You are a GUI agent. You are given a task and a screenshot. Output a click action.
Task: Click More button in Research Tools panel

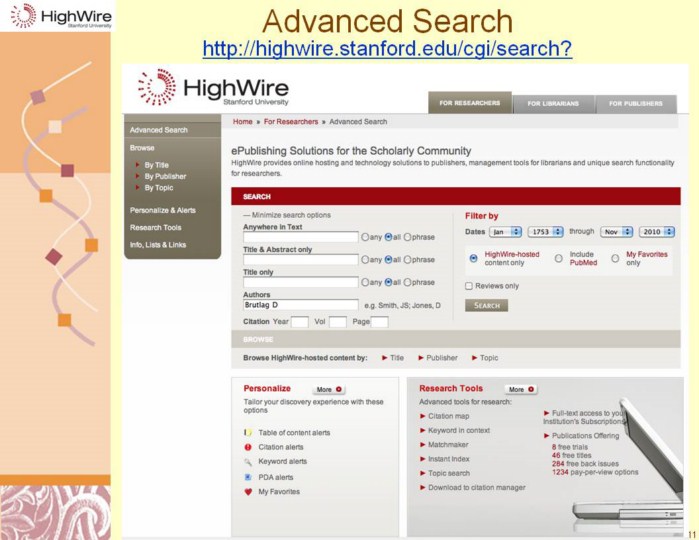pos(520,389)
